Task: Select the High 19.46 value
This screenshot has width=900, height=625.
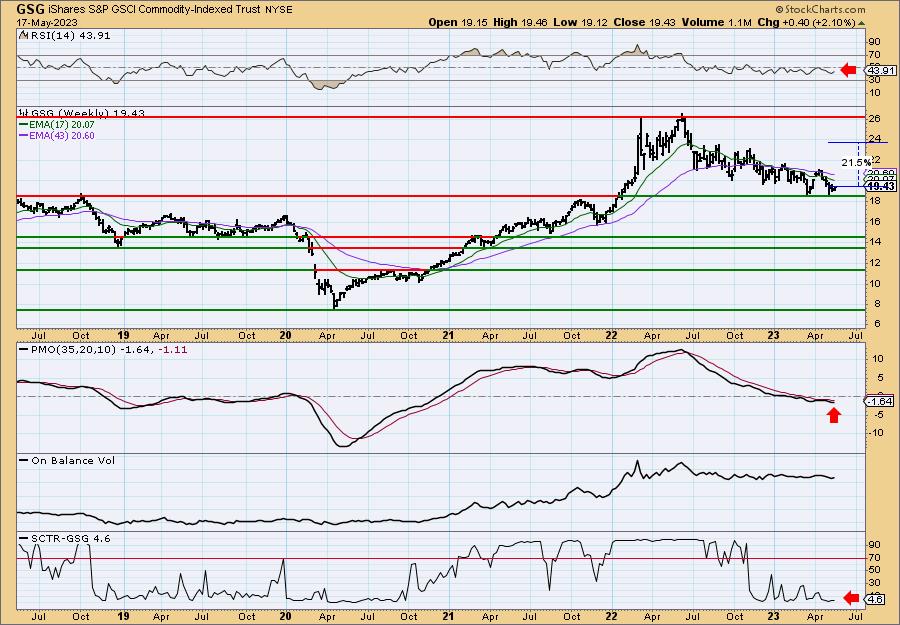Action: pos(520,22)
